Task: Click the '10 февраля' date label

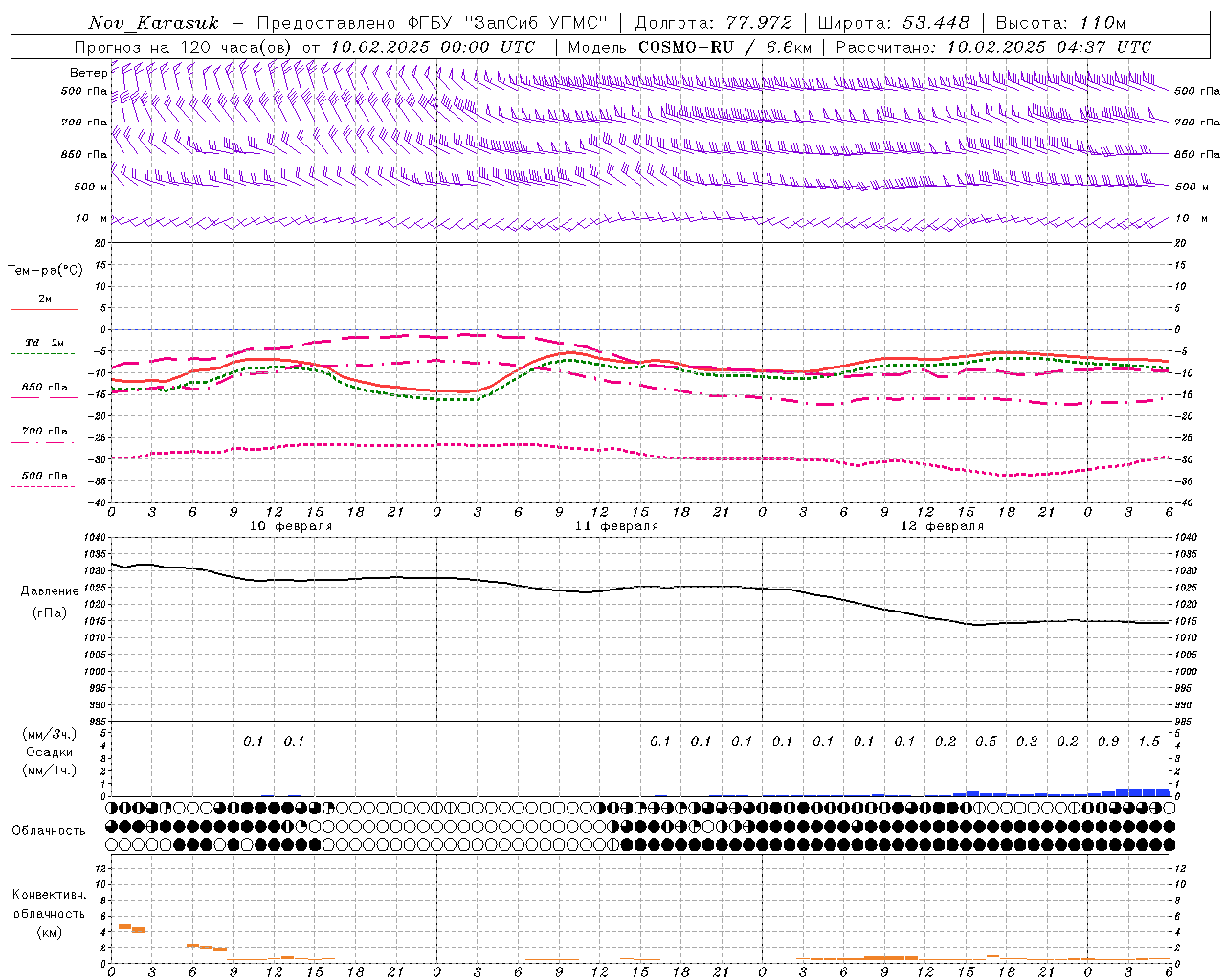Action: click(291, 526)
